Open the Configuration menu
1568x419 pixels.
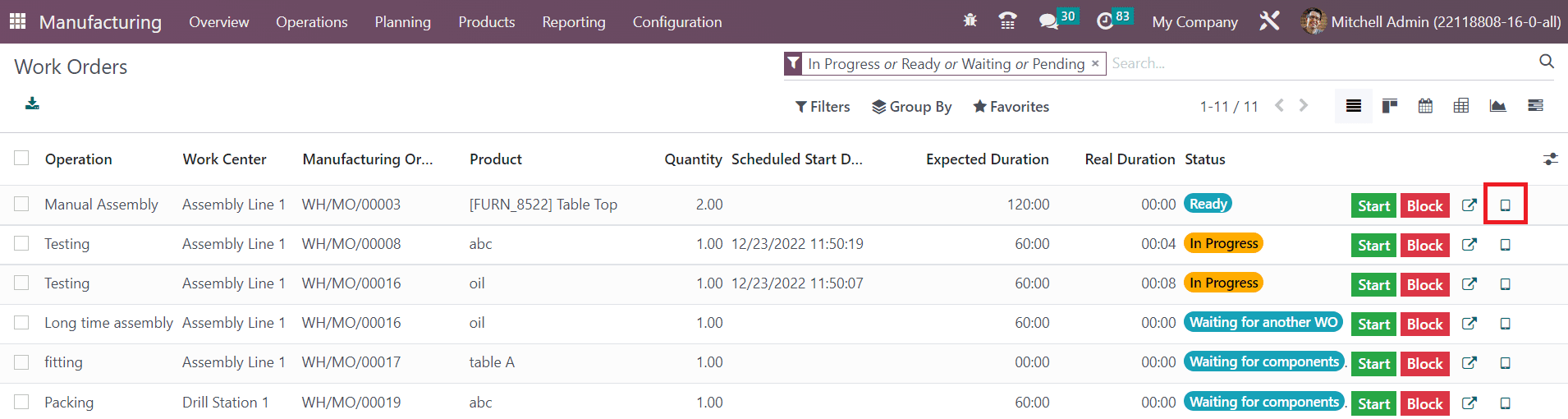pos(676,22)
